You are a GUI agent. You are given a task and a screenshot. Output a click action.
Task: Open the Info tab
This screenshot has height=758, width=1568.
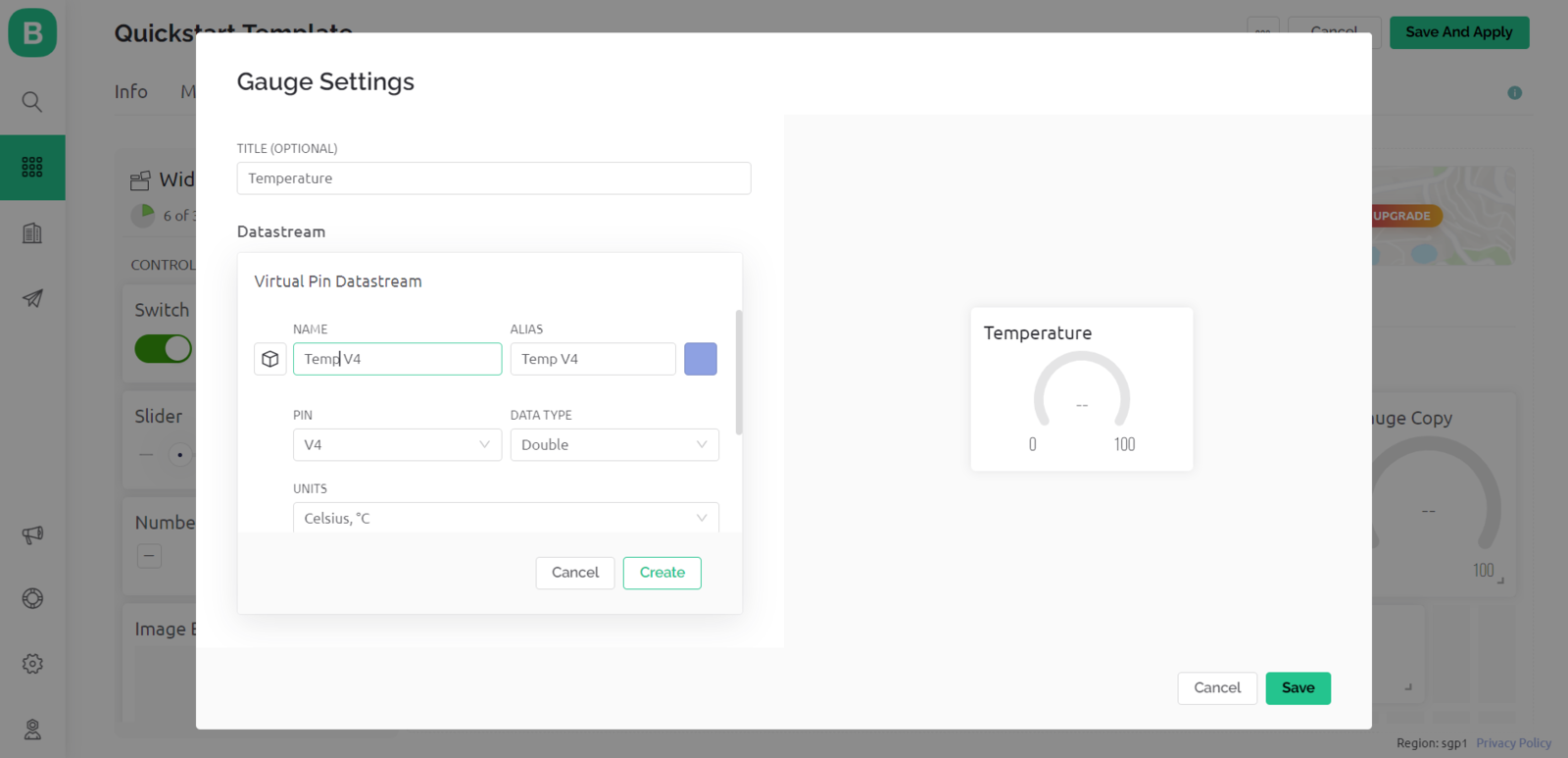[x=131, y=91]
